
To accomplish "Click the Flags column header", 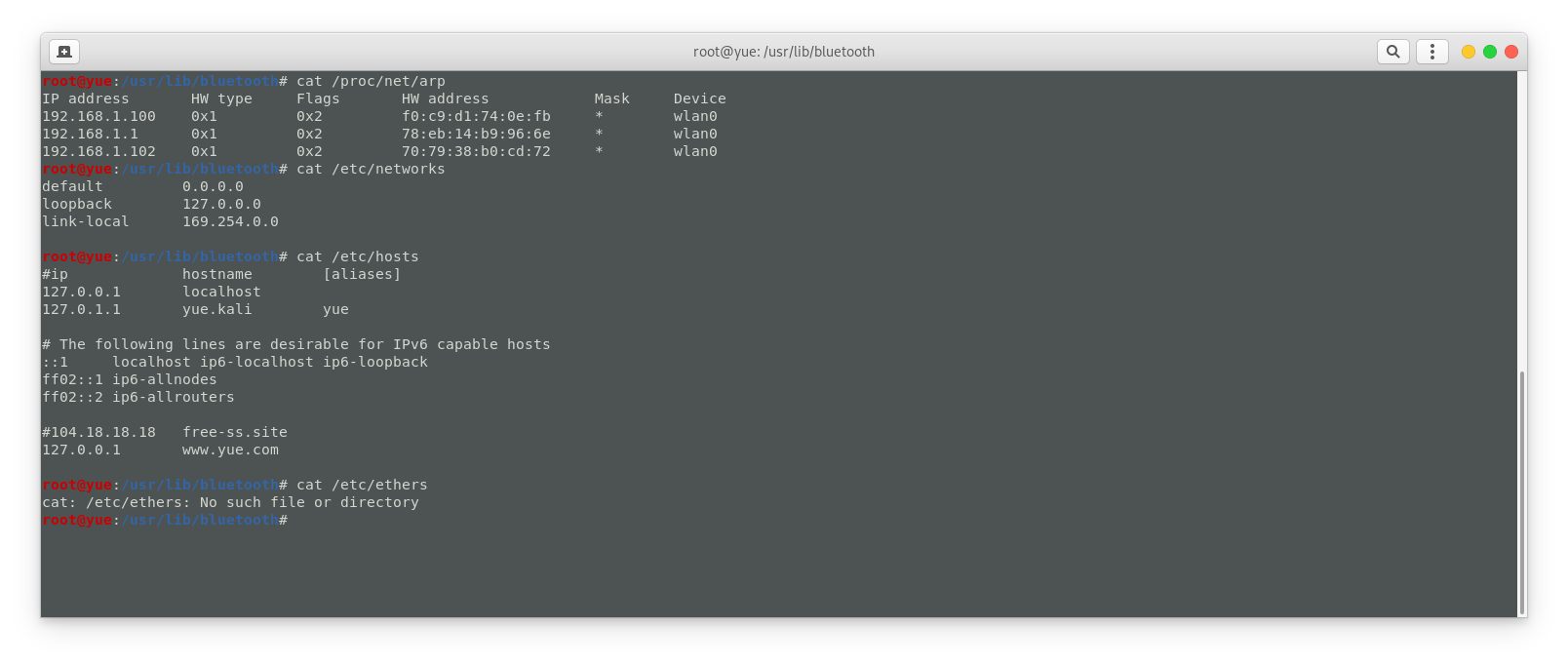I will [x=318, y=98].
